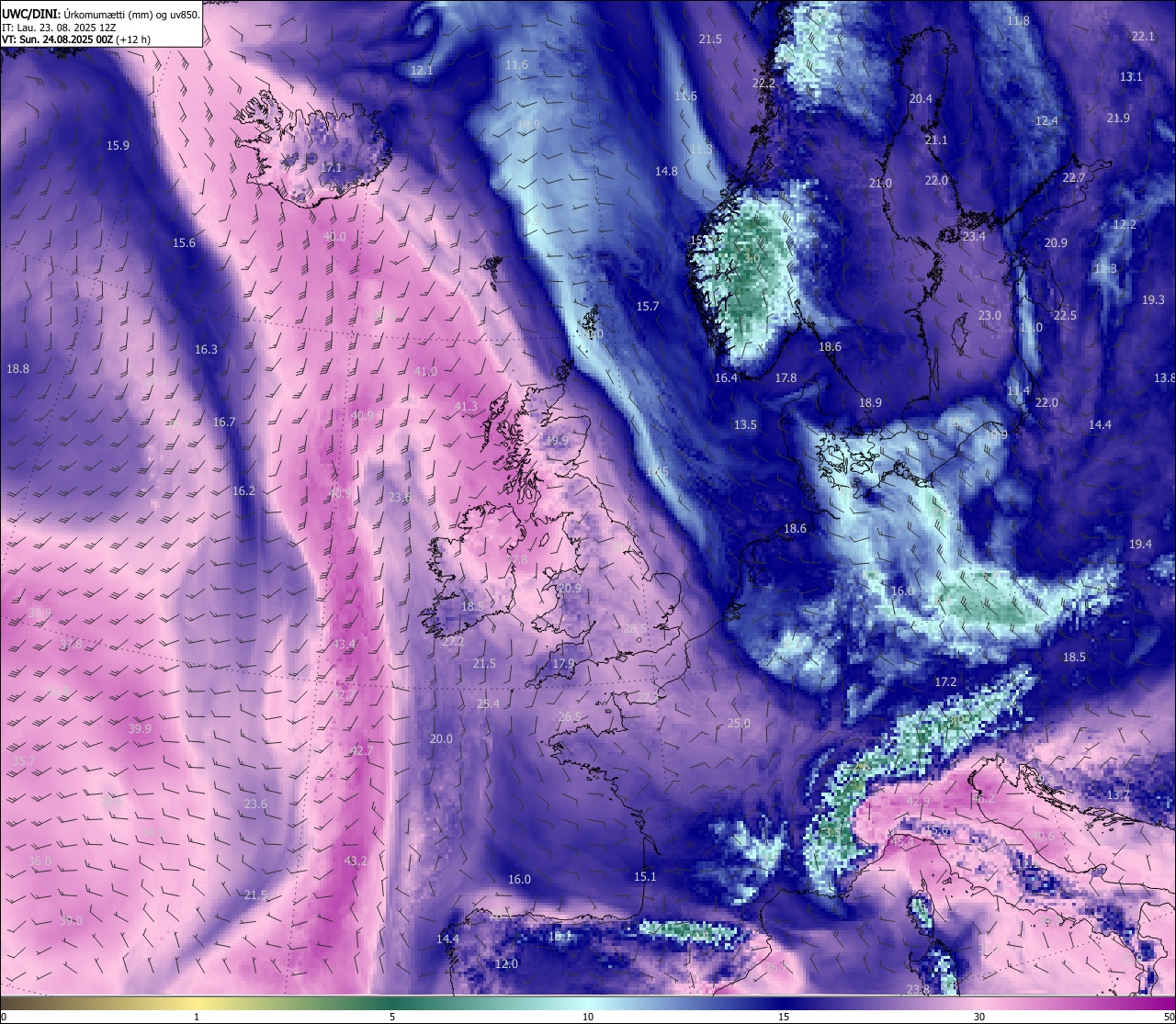Click the 10 tick on the color scale

tap(588, 1017)
